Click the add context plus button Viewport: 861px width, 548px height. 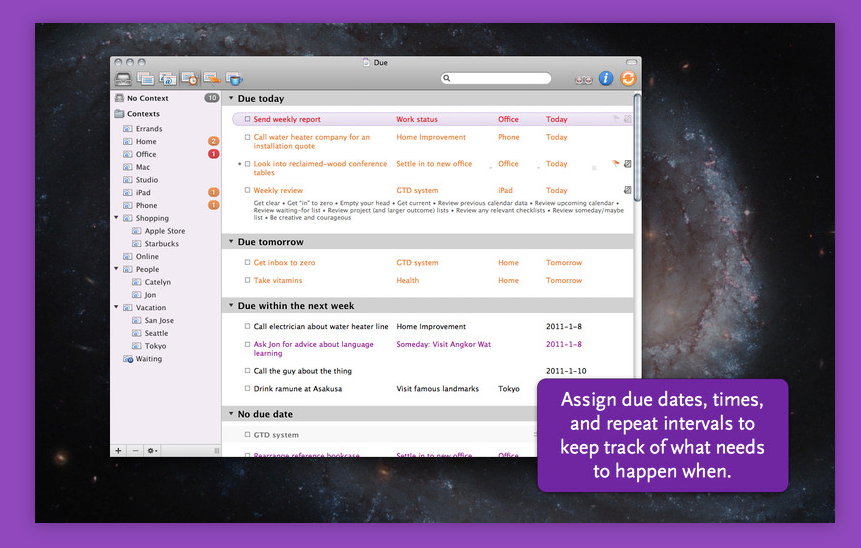[x=118, y=451]
